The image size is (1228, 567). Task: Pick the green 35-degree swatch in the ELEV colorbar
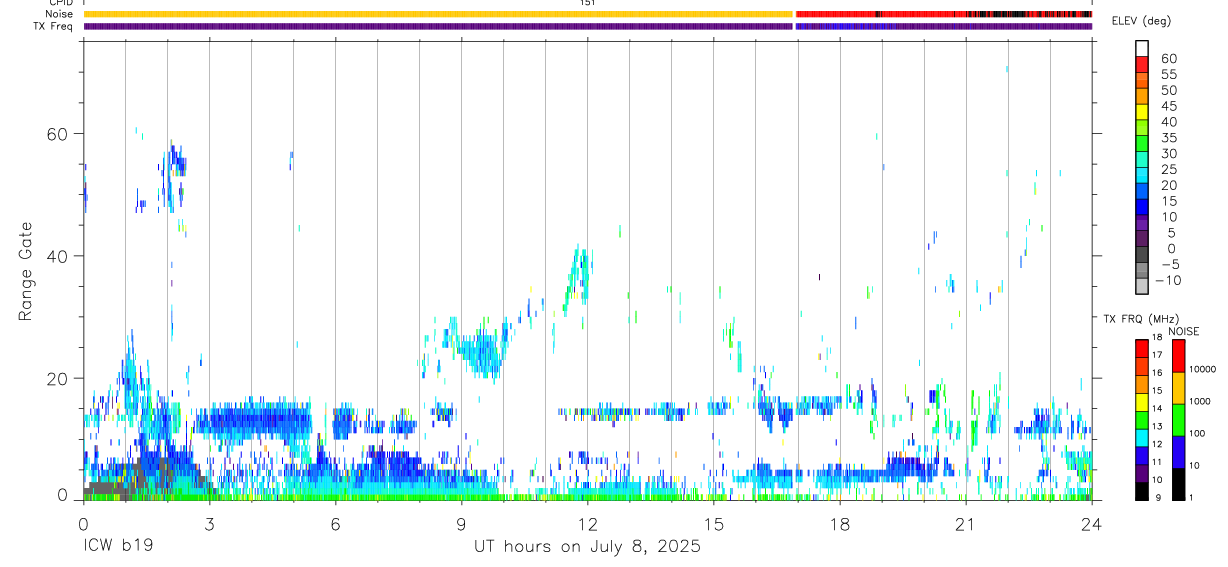(x=1142, y=143)
